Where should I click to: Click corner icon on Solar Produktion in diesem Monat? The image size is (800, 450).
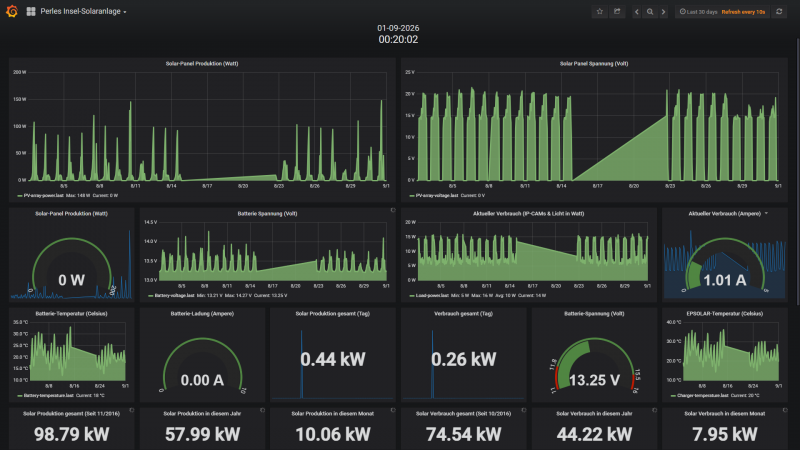[393, 410]
